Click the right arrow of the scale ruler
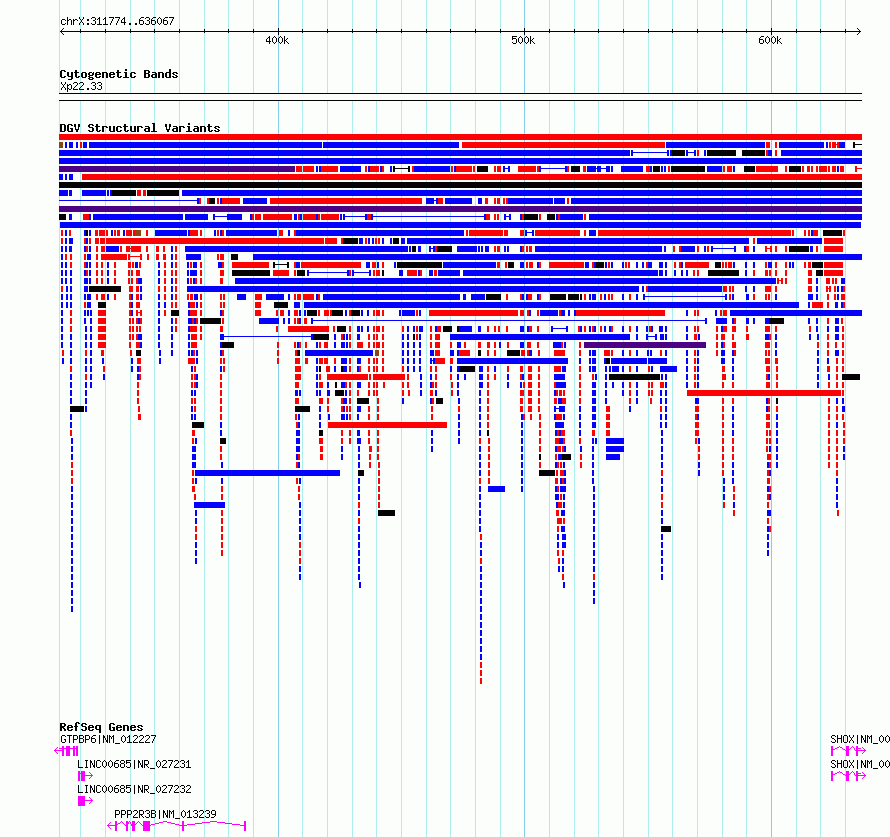Viewport: 890px width, 837px height. pos(858,31)
